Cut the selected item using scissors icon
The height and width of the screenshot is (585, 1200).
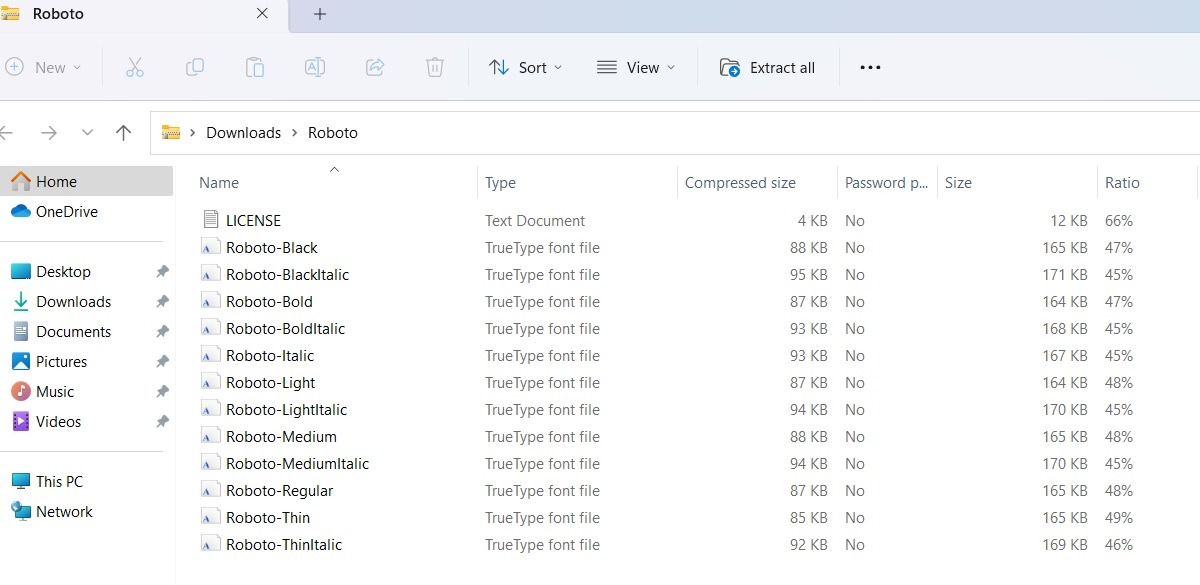[x=135, y=67]
